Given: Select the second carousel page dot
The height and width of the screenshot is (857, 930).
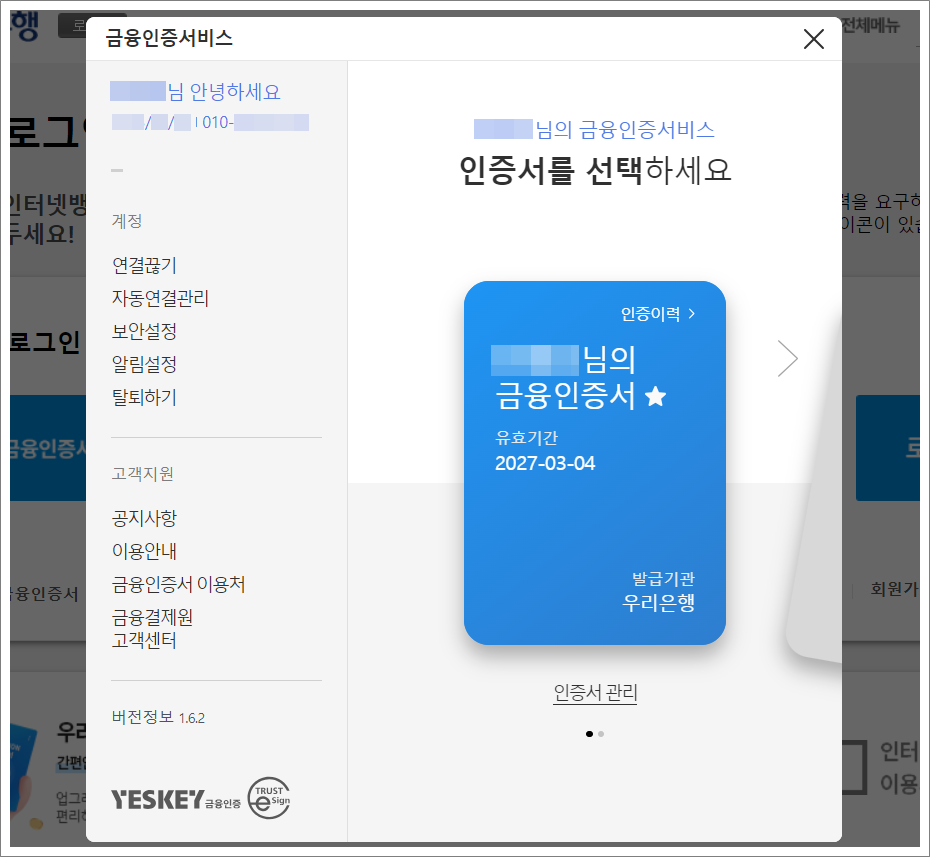Looking at the screenshot, I should coord(601,734).
